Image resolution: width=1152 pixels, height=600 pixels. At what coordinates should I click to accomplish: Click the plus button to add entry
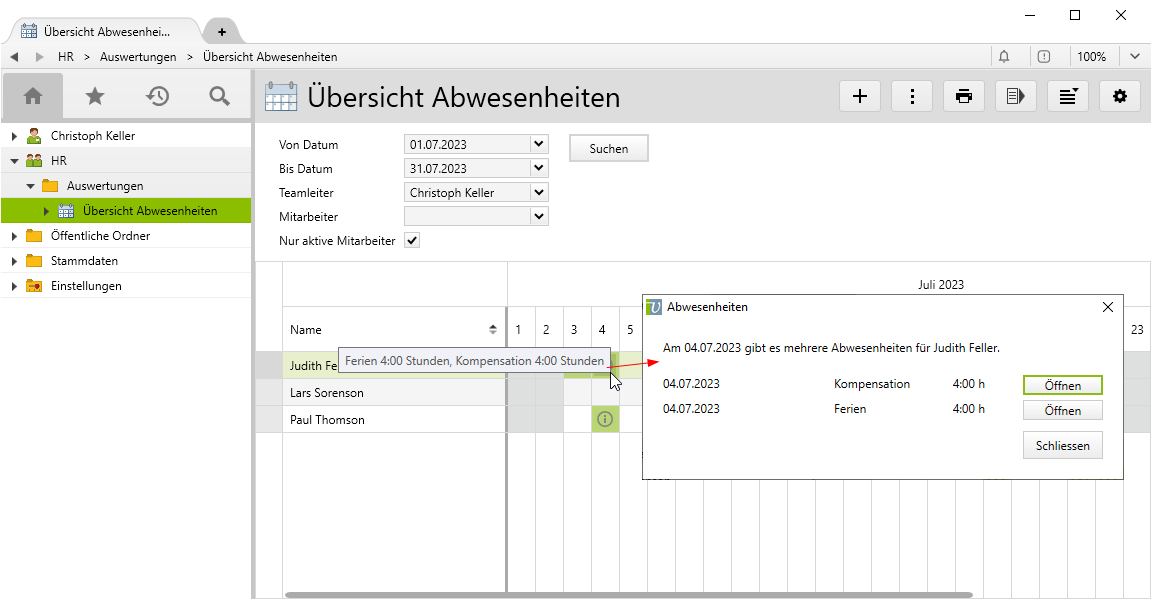(859, 96)
